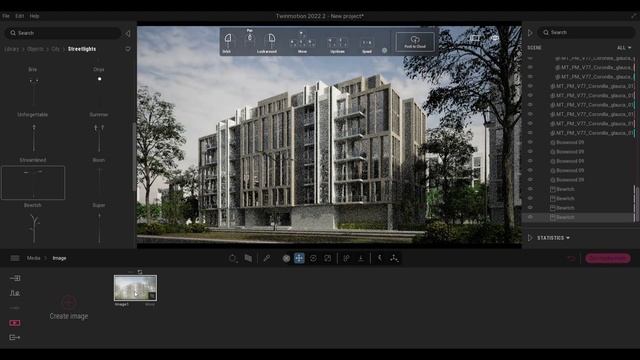Click the Pan navigation icon
Screen dimensions: 640x360
point(250,38)
